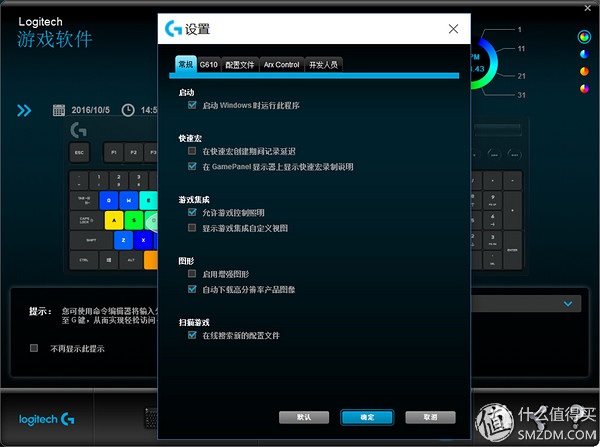The height and width of the screenshot is (447, 600).
Task: Switch to the 常规 tab
Action: click(x=186, y=64)
